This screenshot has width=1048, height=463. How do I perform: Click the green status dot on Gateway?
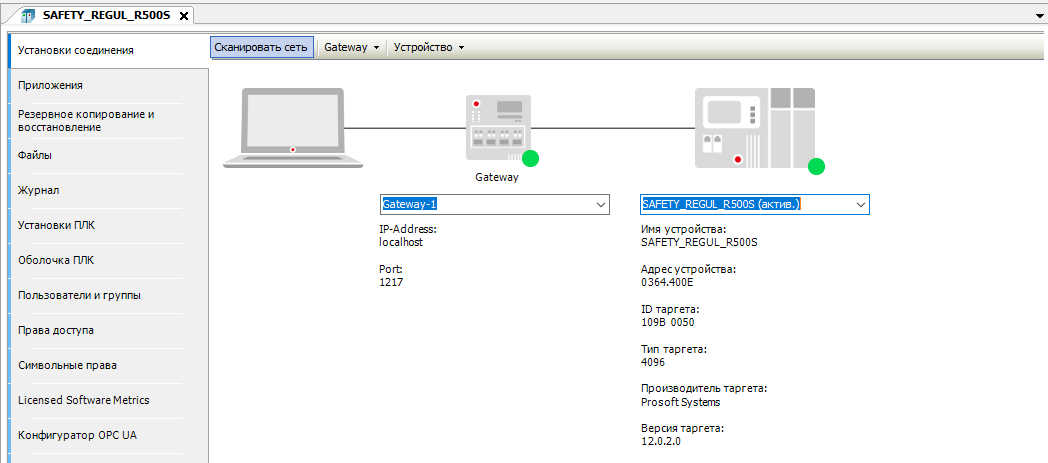[530, 158]
